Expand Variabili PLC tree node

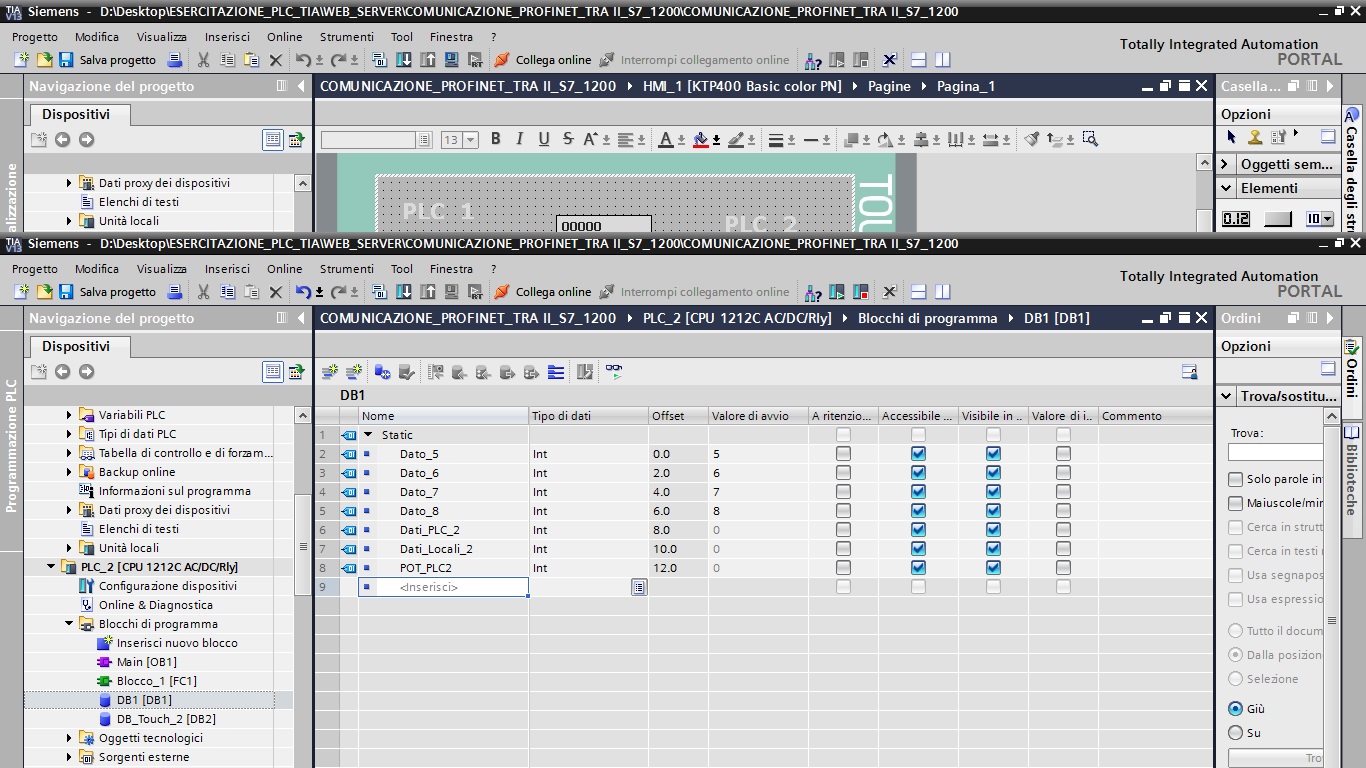(70, 415)
